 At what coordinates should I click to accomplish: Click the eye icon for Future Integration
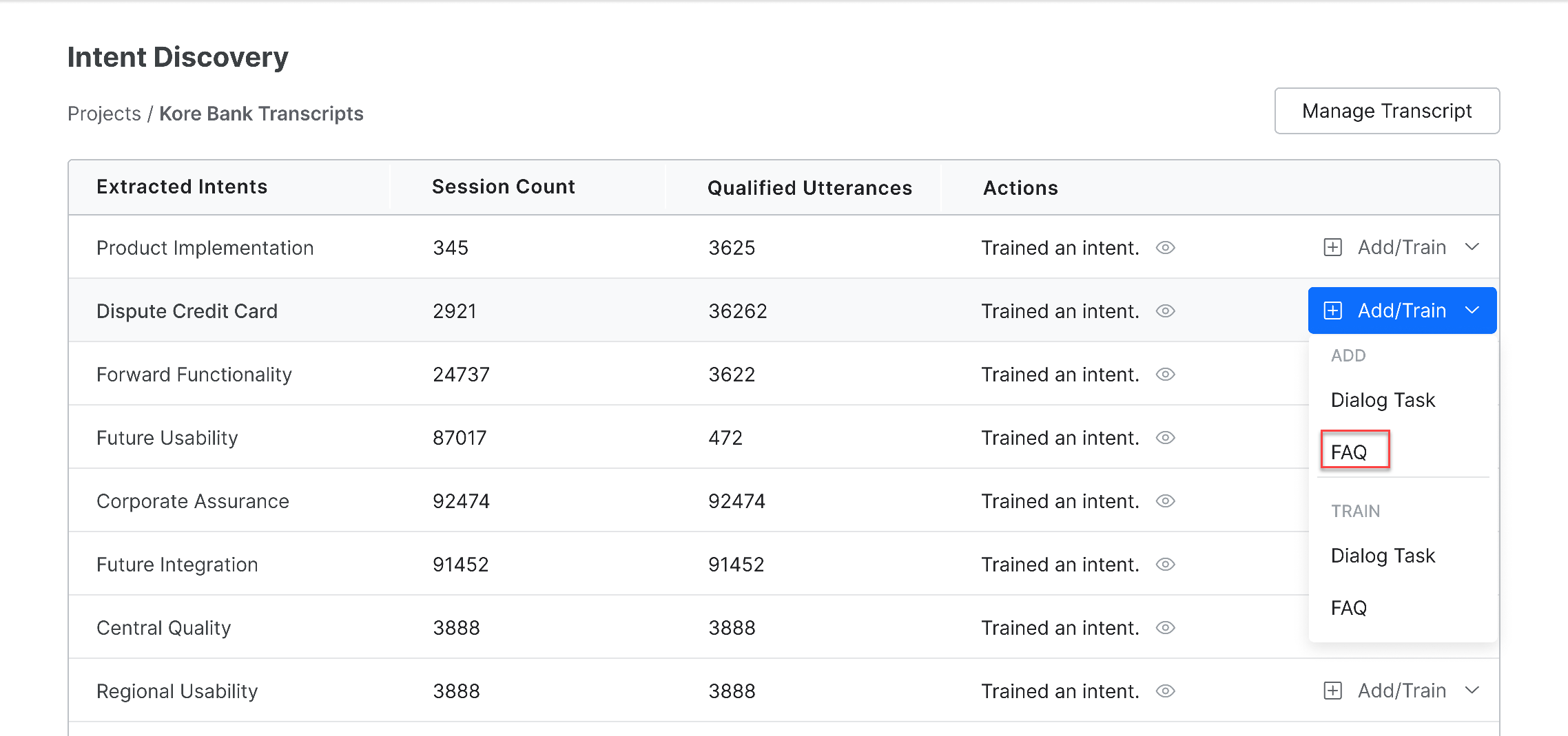(1165, 565)
